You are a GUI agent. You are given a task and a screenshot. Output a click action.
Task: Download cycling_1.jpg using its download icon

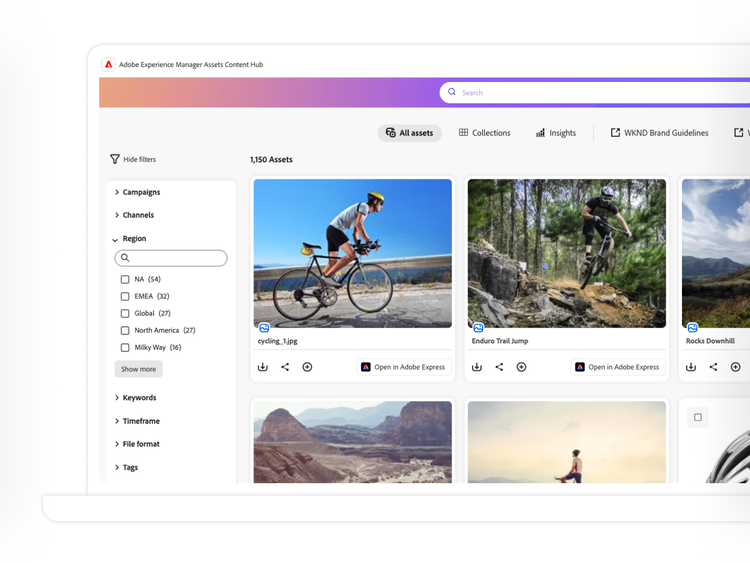point(263,367)
